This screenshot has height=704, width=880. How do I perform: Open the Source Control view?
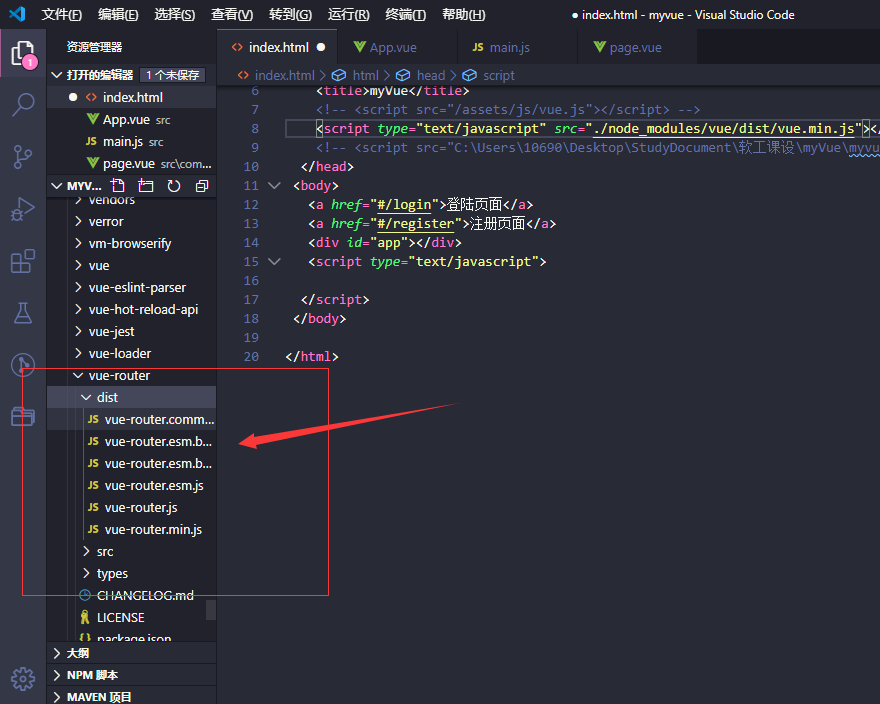[x=23, y=157]
